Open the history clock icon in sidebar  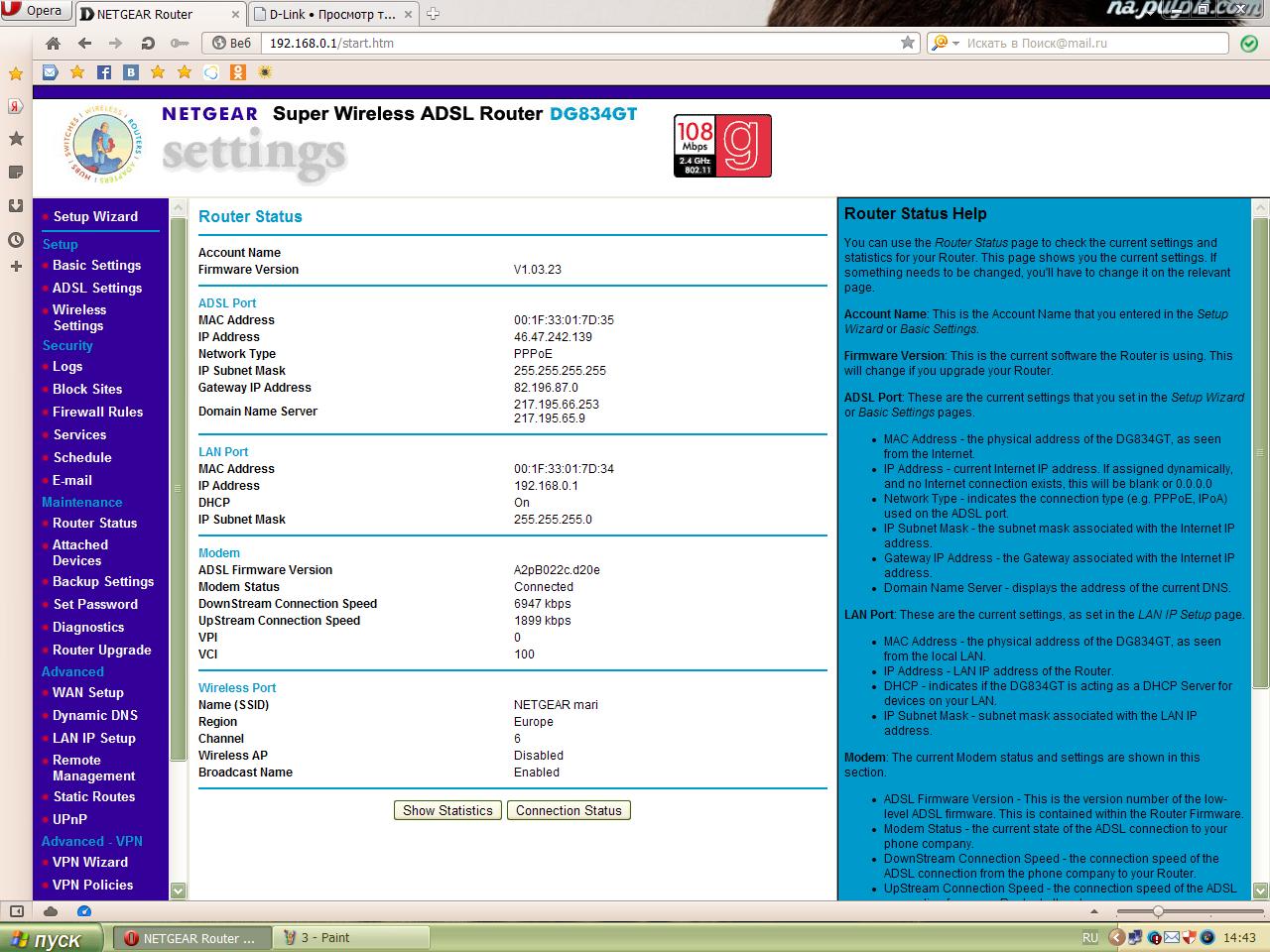[16, 239]
